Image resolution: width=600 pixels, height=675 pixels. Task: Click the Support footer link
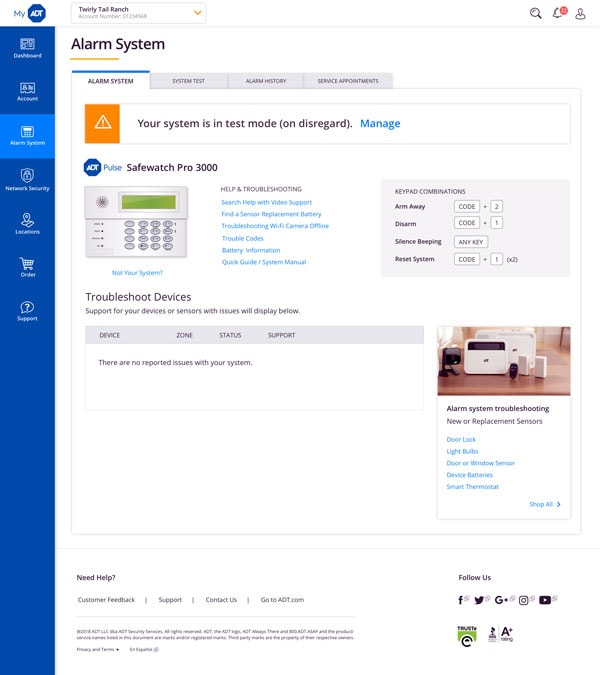click(170, 600)
